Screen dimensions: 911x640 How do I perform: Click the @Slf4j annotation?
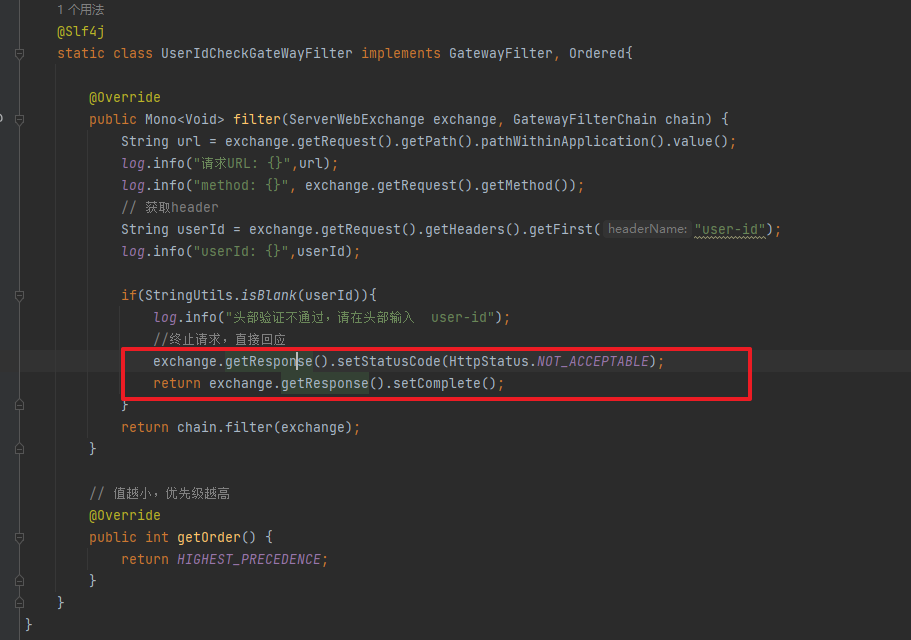[81, 31]
